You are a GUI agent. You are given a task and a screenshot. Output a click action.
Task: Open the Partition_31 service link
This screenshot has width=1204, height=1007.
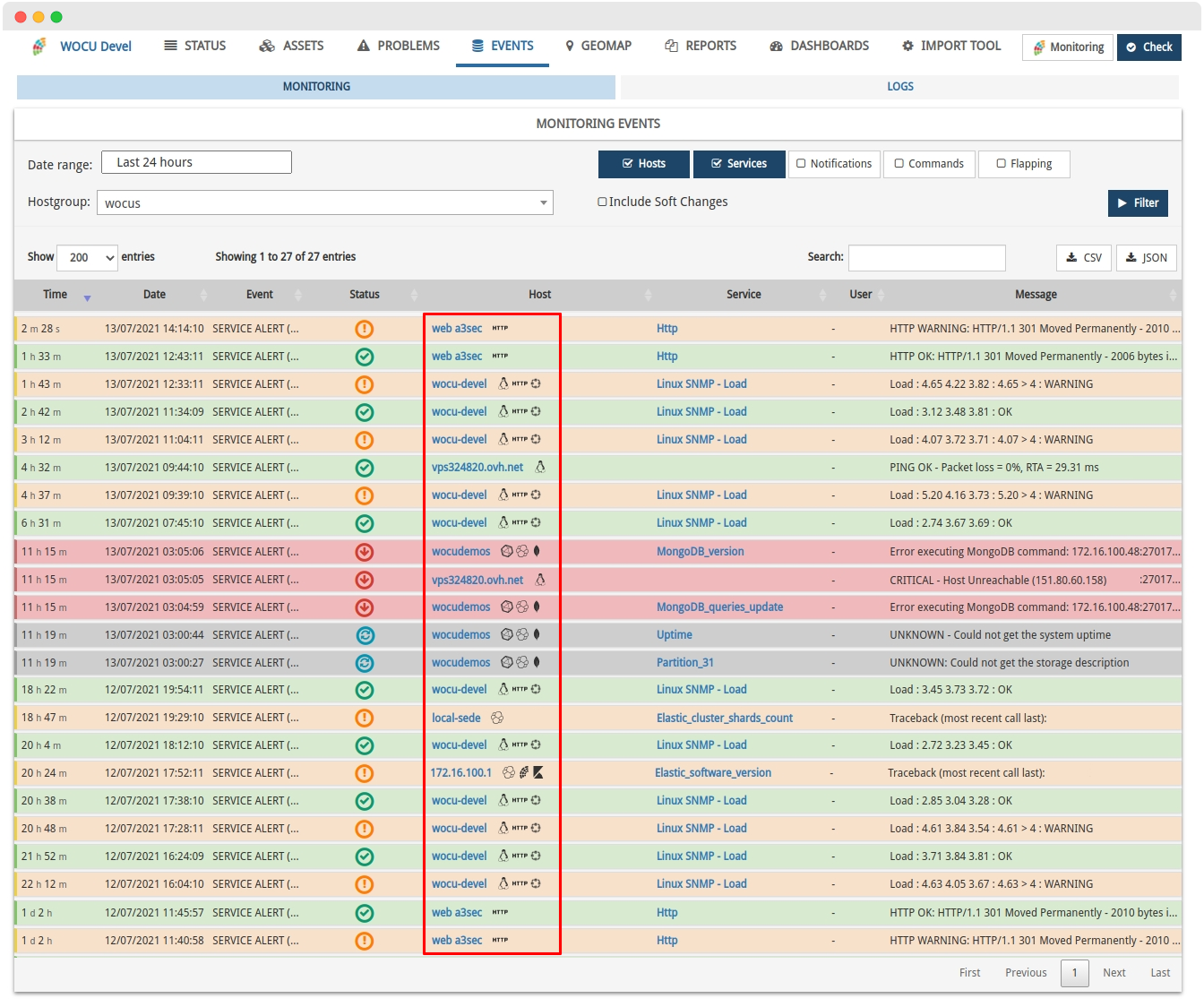684,663
